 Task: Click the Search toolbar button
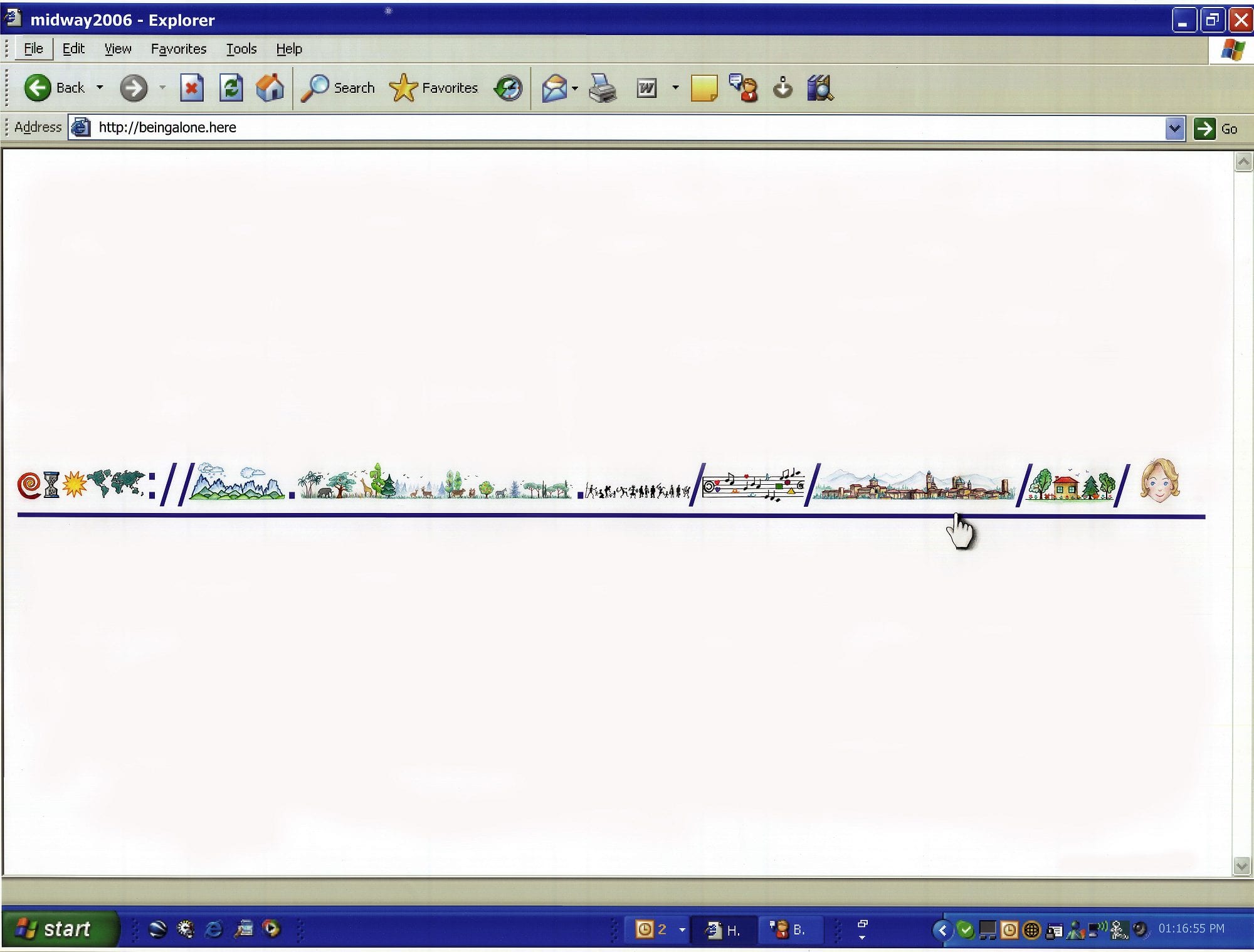click(339, 88)
